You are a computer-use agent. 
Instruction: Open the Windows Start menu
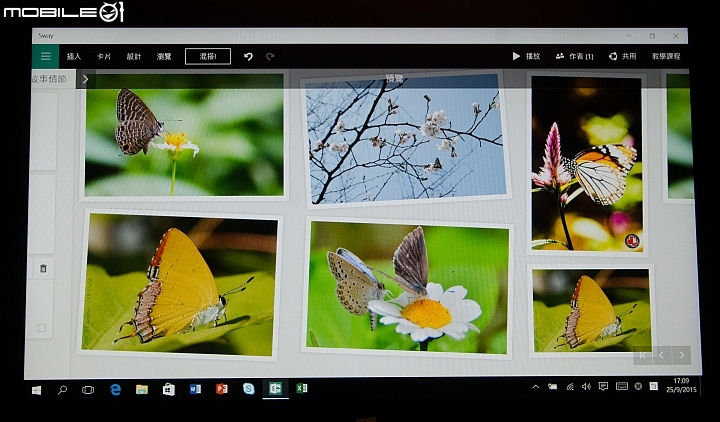(x=36, y=390)
